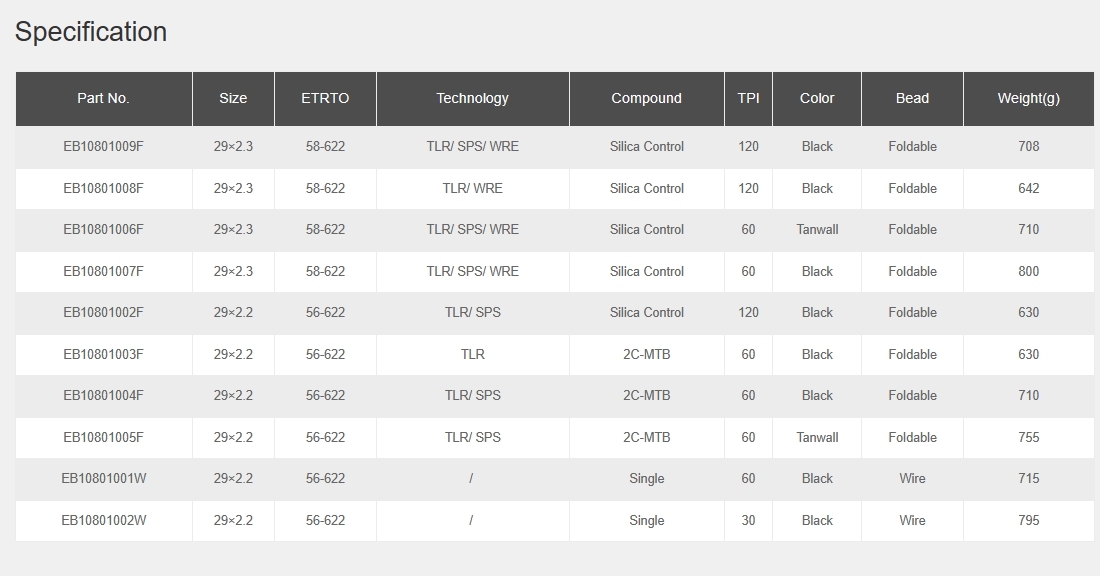The image size is (1100, 576).
Task: Click the ETRTO column header
Action: (326, 99)
